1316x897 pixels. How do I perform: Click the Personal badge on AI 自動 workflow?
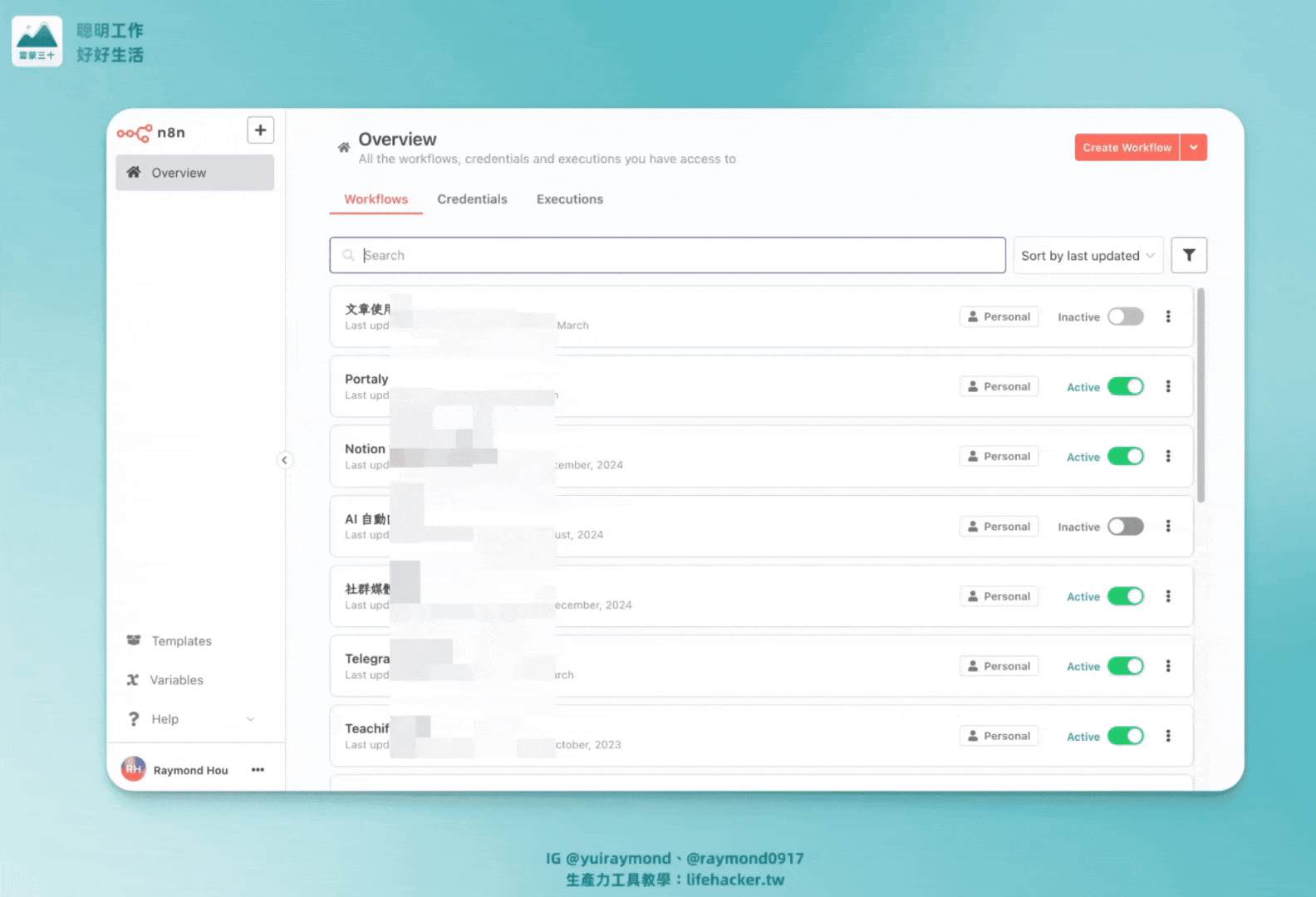click(999, 527)
